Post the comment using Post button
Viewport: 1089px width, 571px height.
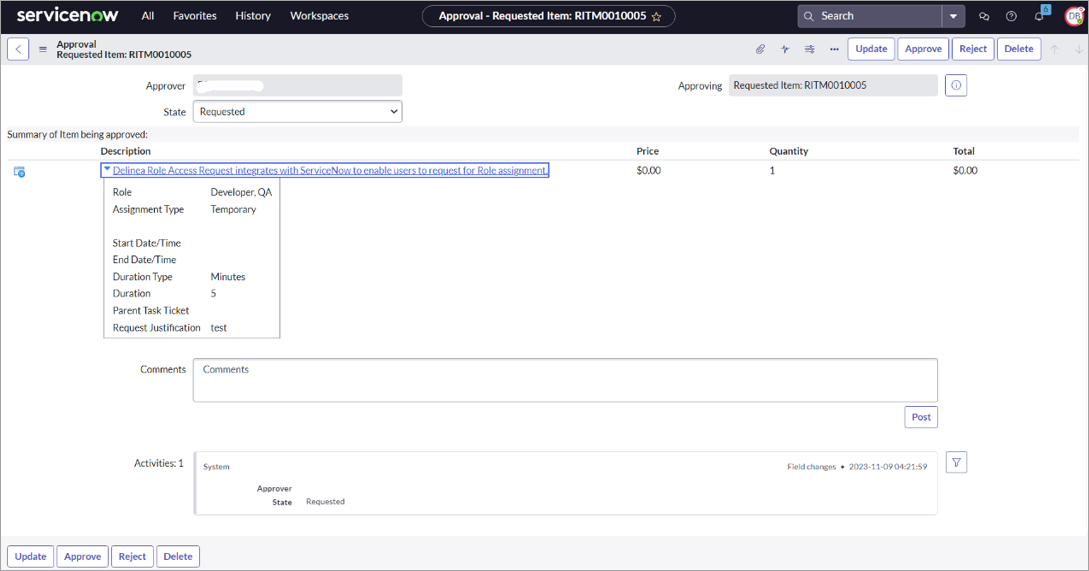coord(921,417)
